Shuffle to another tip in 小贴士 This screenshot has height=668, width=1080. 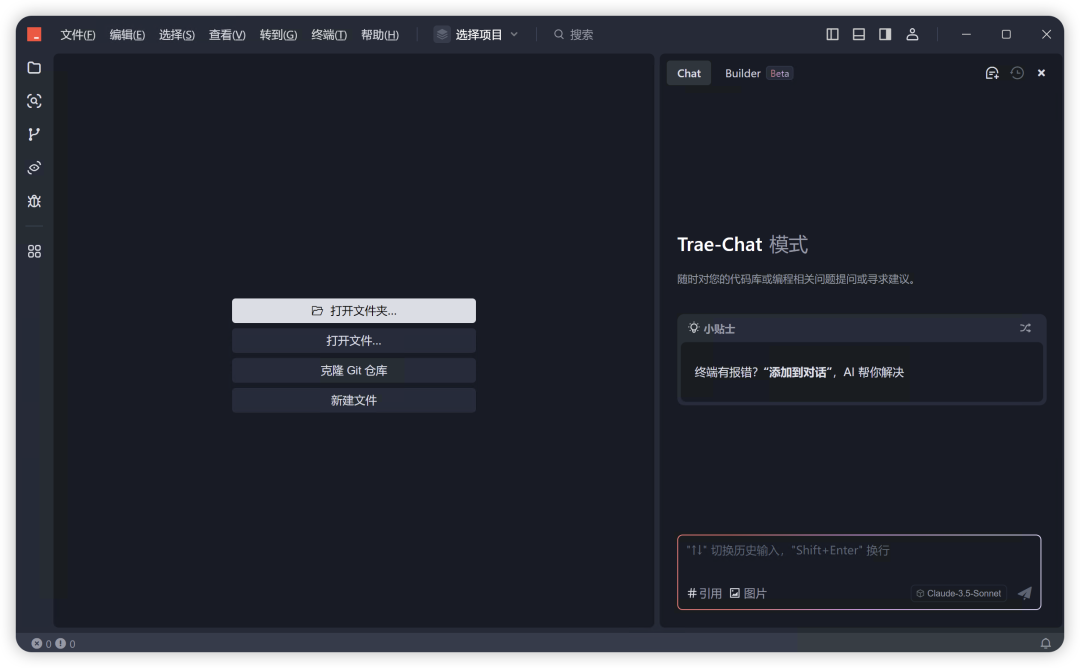click(x=1025, y=328)
